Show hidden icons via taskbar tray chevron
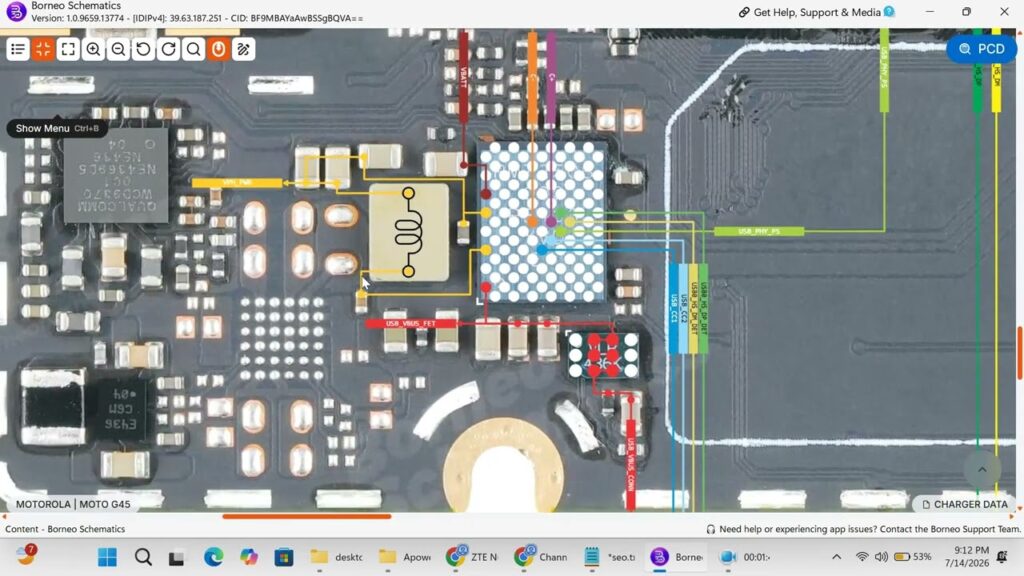 [837, 557]
